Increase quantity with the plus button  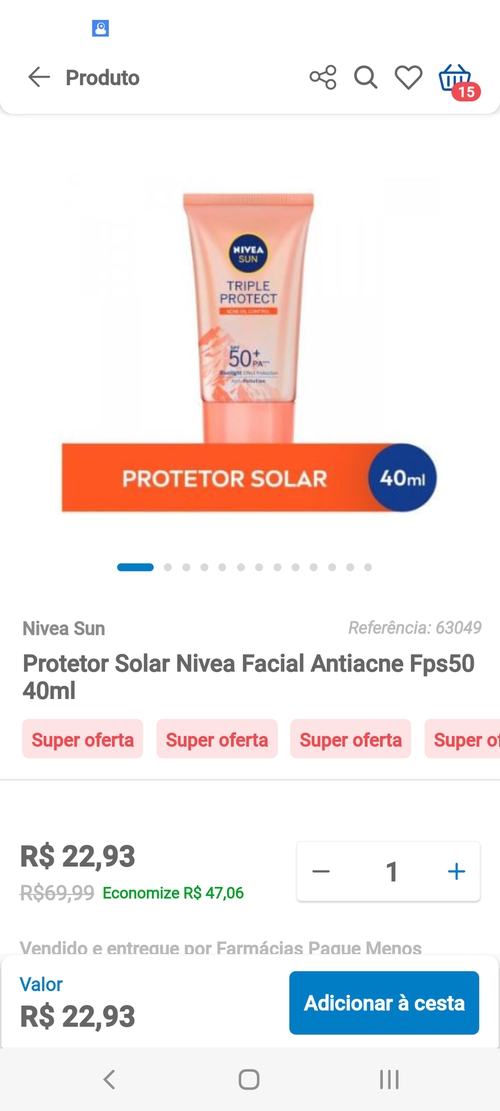457,872
